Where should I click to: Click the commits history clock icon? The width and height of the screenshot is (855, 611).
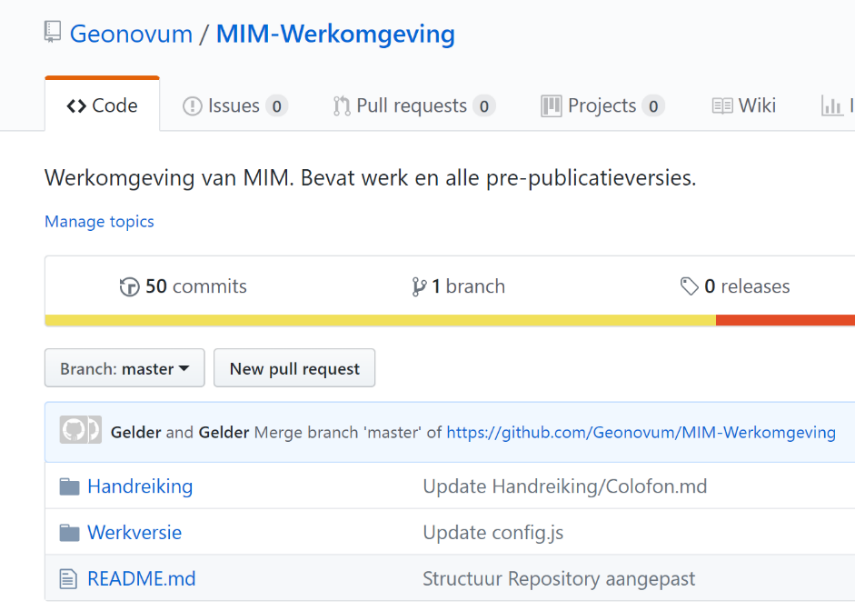click(x=129, y=287)
